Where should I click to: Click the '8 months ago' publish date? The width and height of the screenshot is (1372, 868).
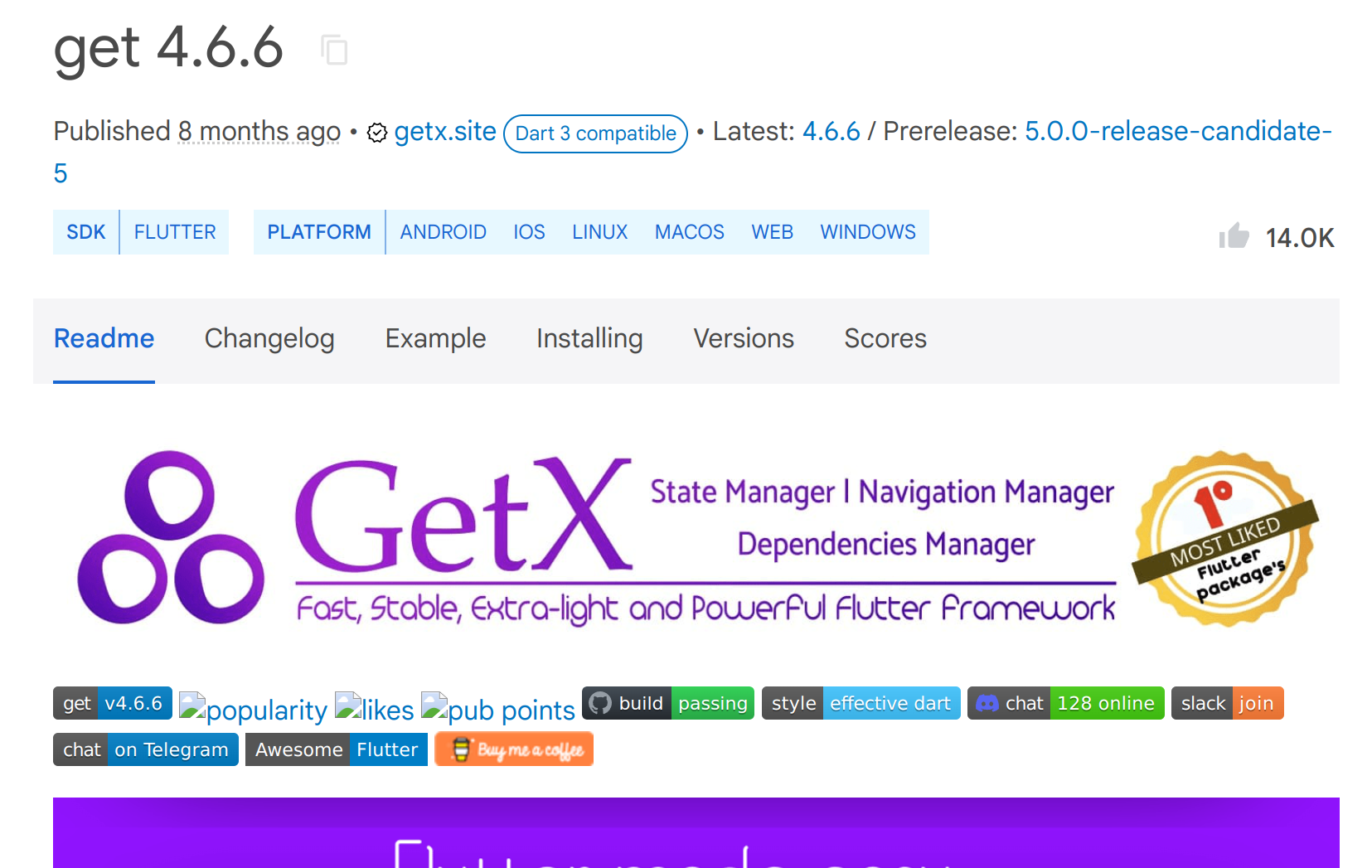[259, 131]
